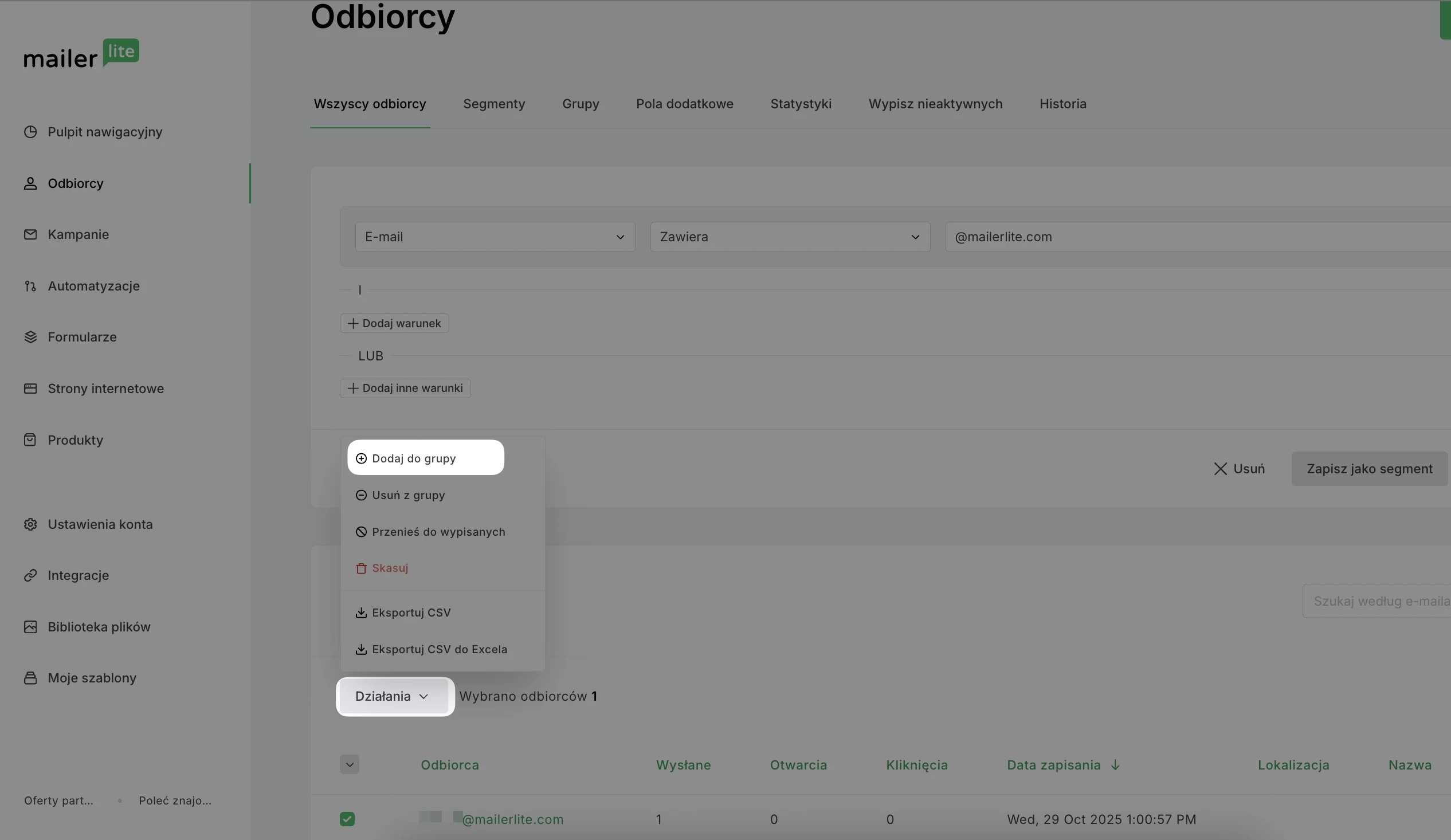Click the Produkty shopping bag icon
The height and width of the screenshot is (840, 1451).
point(30,440)
